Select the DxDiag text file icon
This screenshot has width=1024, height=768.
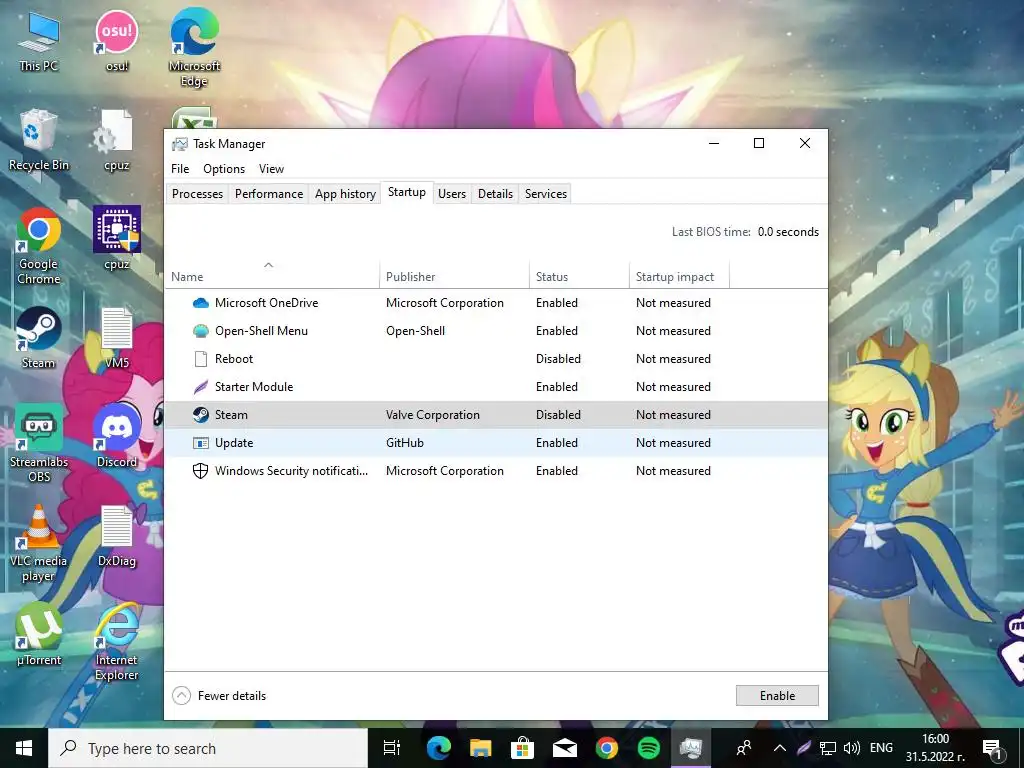(117, 536)
